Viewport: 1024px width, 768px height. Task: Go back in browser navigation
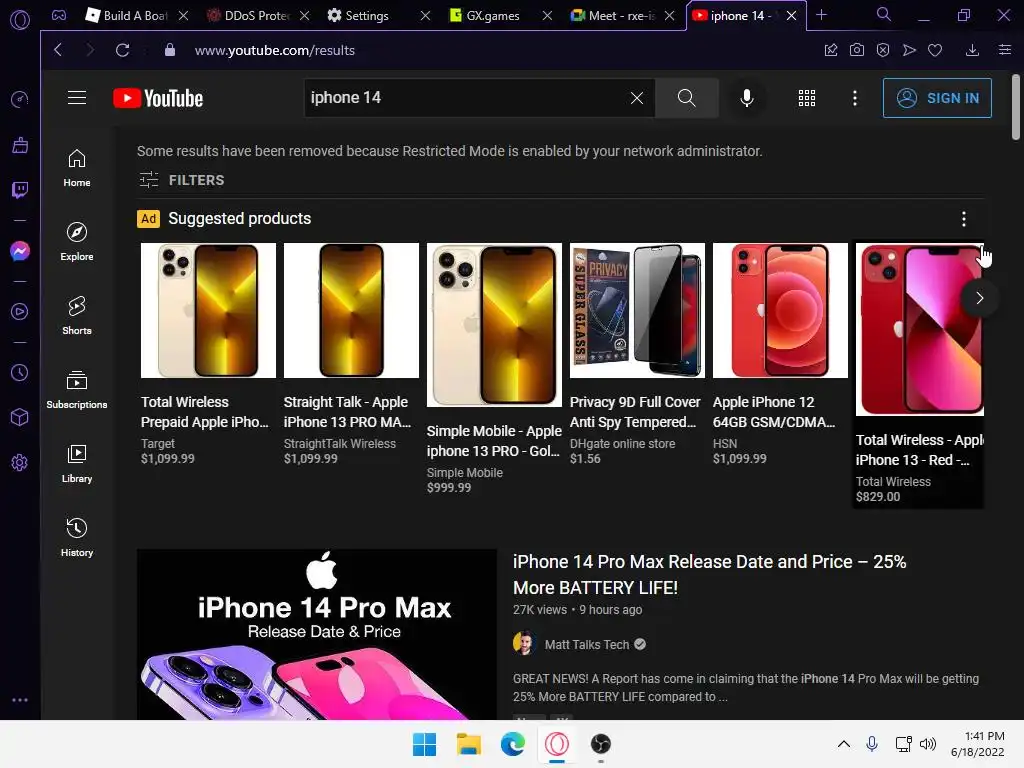[58, 50]
